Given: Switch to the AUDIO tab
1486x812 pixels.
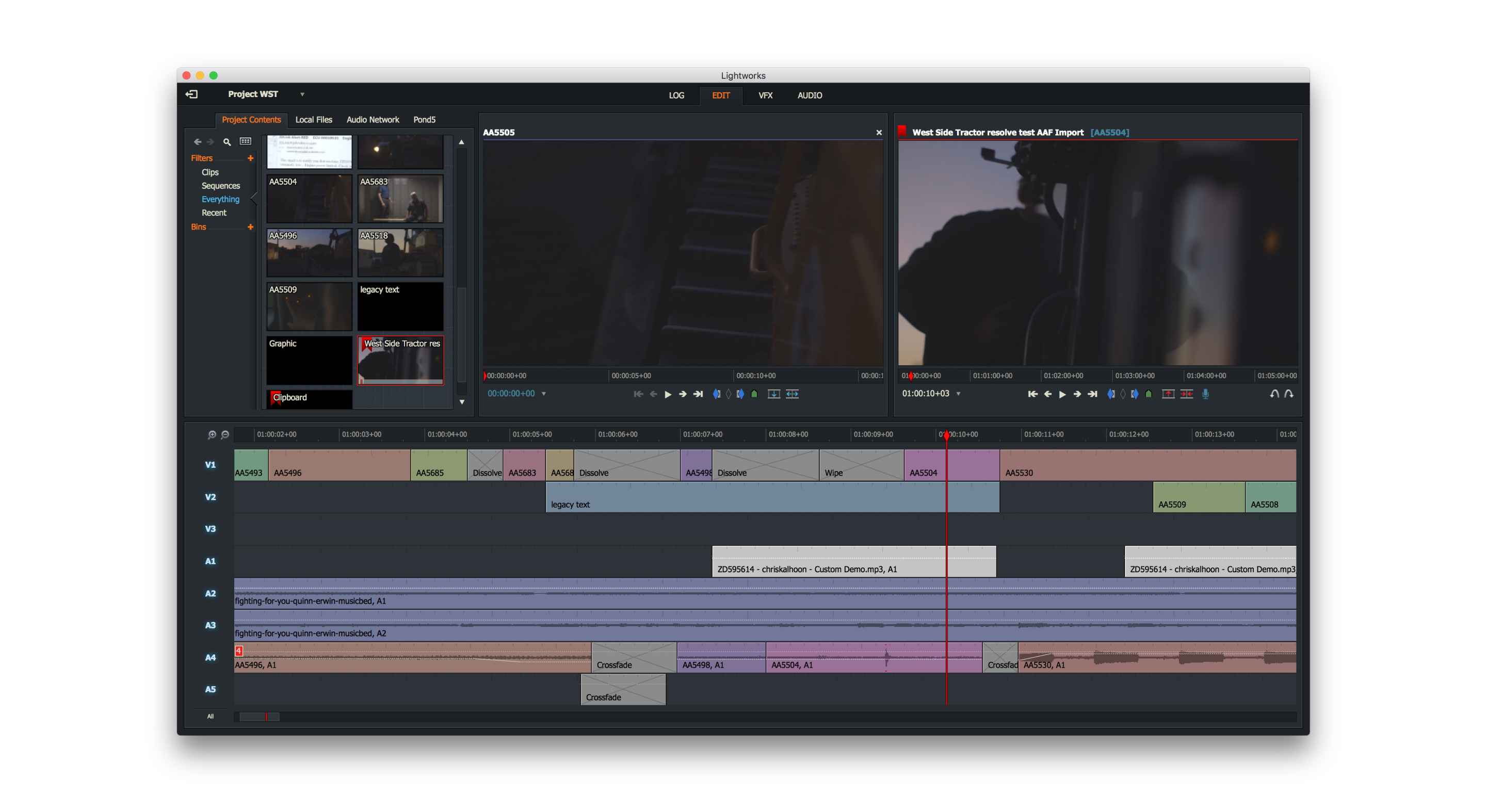Looking at the screenshot, I should coord(810,95).
